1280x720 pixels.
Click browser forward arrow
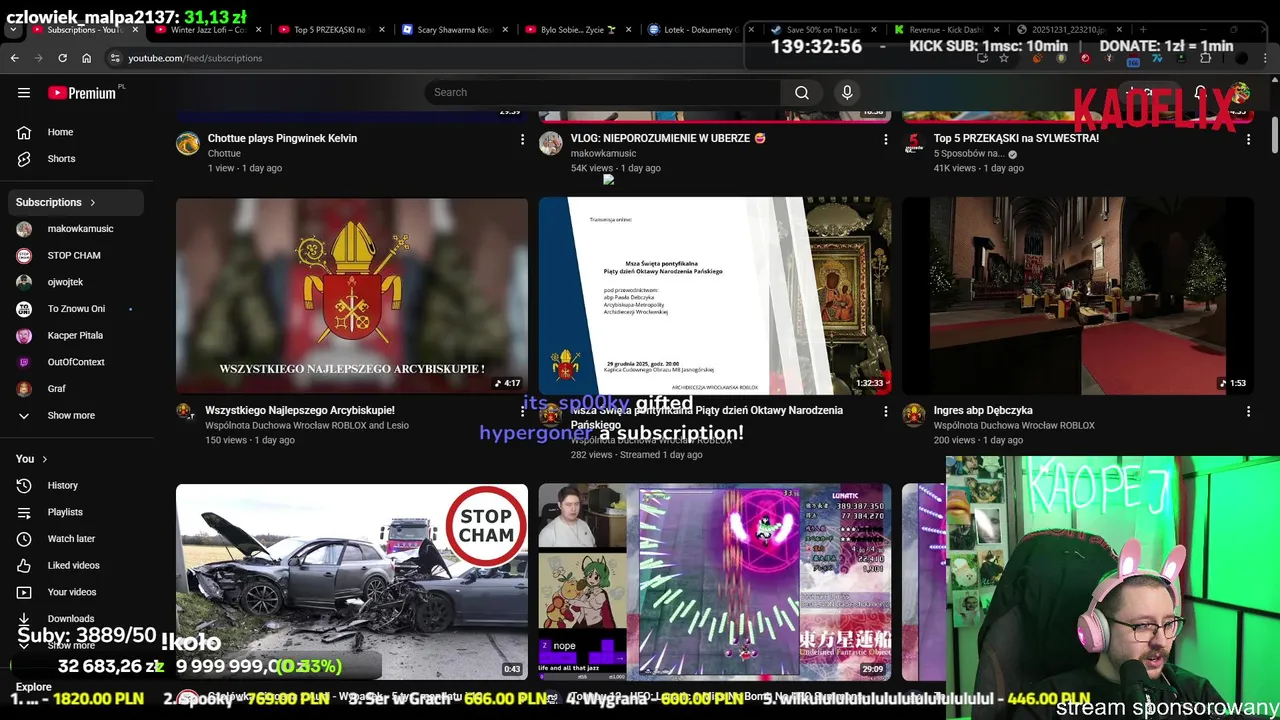point(38,58)
